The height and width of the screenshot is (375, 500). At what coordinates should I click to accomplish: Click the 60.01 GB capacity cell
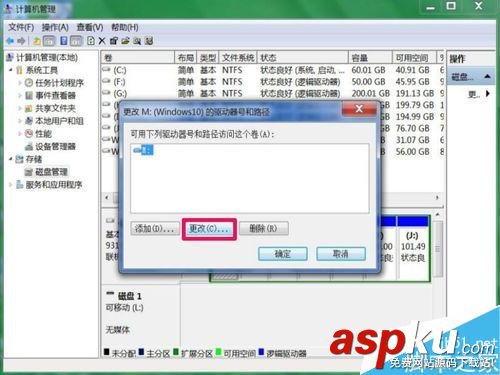click(368, 70)
